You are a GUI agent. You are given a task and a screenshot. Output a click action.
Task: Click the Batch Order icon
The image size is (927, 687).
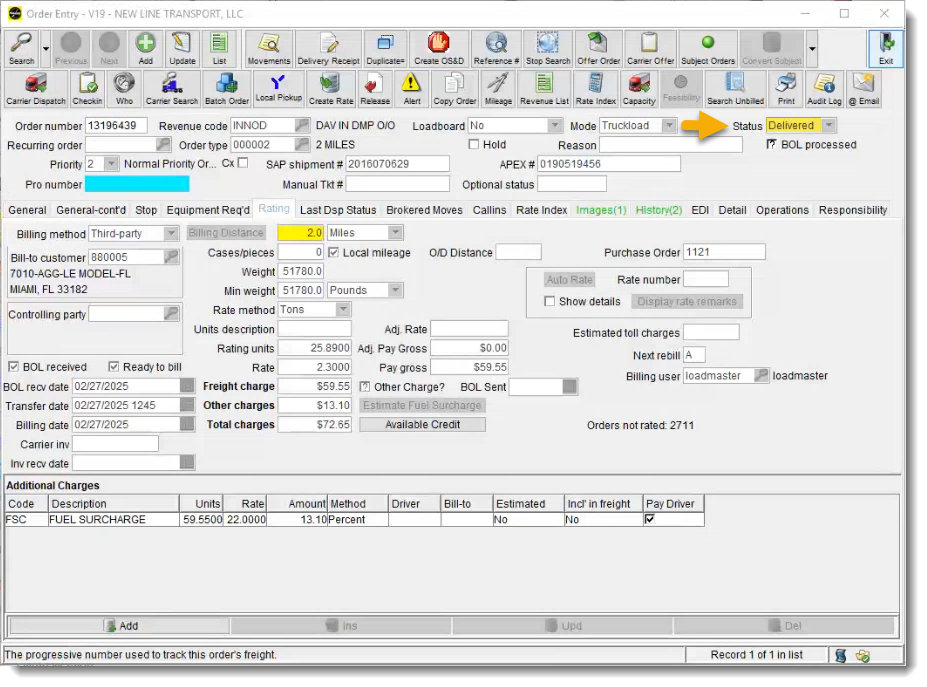coord(226,89)
